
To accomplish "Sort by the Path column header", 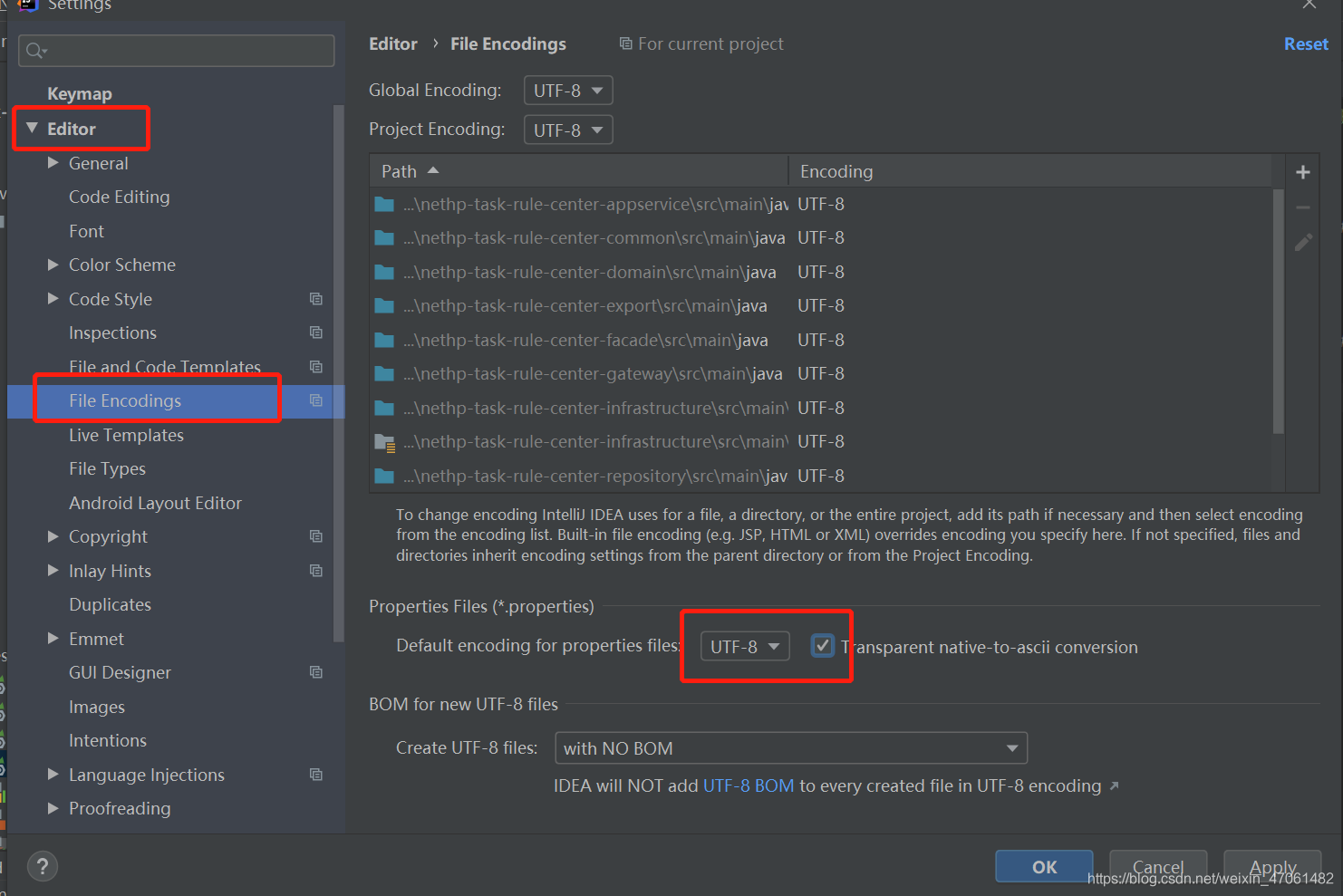I will pyautogui.click(x=579, y=171).
